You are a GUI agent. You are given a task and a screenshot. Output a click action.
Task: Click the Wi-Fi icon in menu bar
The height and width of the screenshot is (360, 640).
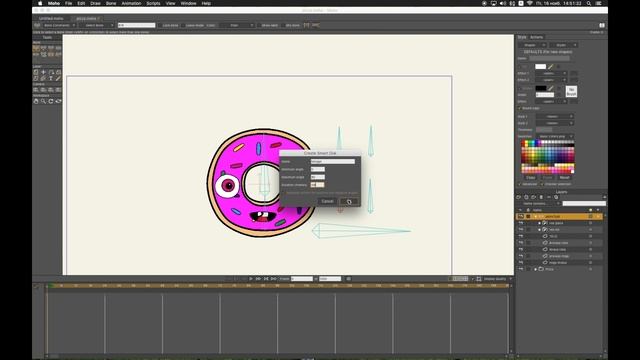(x=530, y=3)
